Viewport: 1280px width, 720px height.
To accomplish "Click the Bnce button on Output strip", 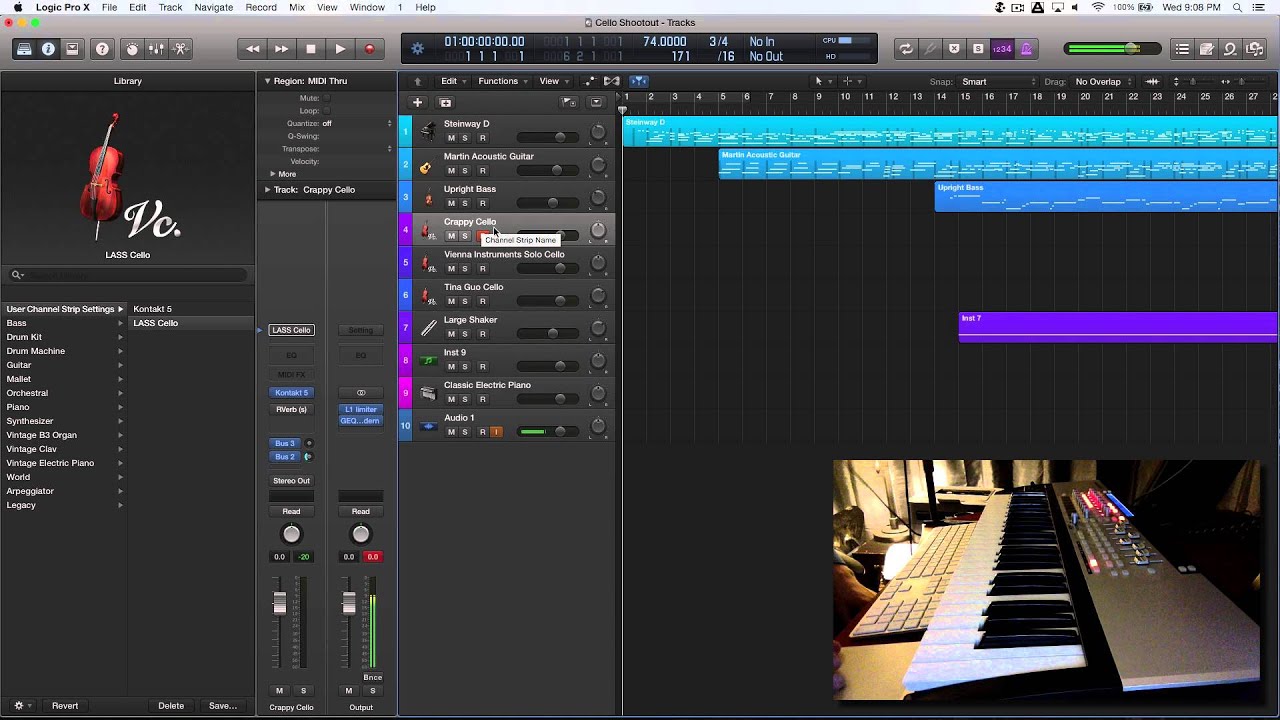I will [372, 678].
